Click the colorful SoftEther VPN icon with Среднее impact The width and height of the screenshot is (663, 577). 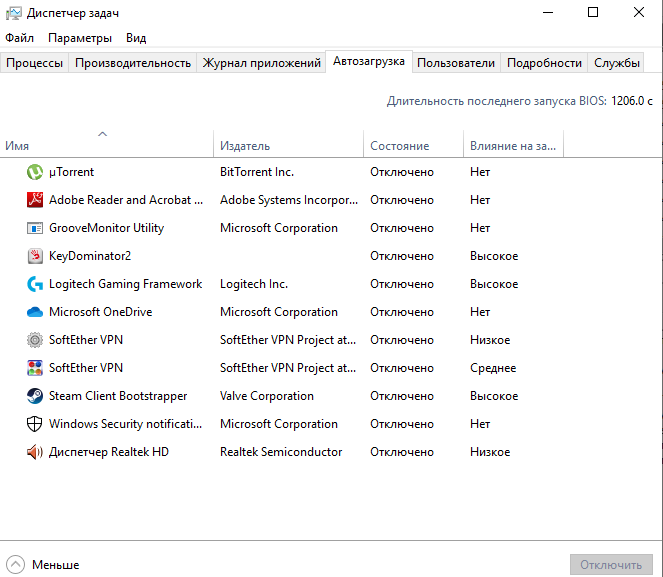[35, 368]
